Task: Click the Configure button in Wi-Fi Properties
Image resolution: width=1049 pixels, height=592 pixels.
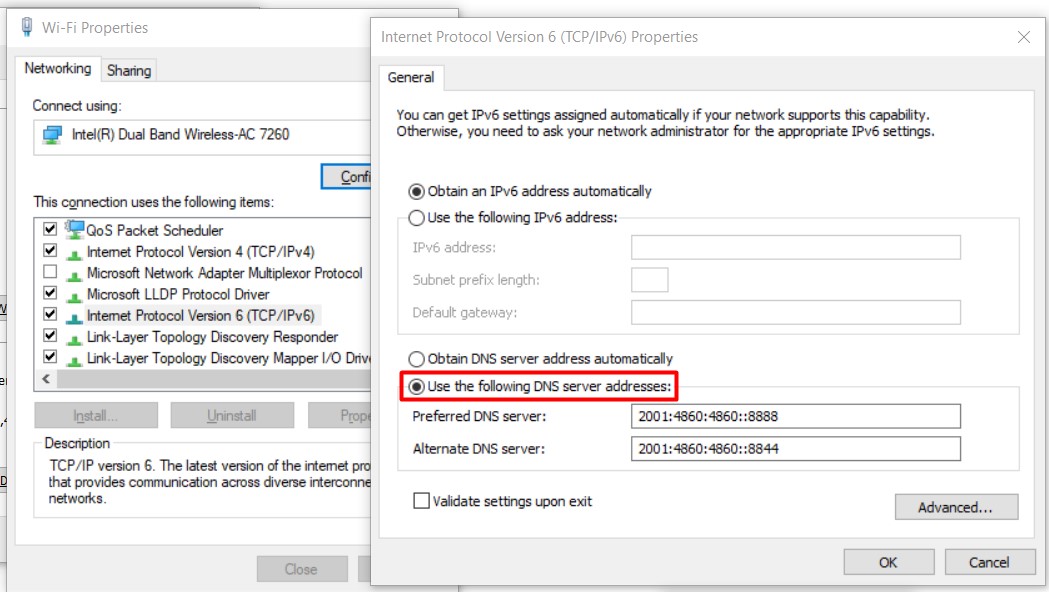Action: point(346,177)
